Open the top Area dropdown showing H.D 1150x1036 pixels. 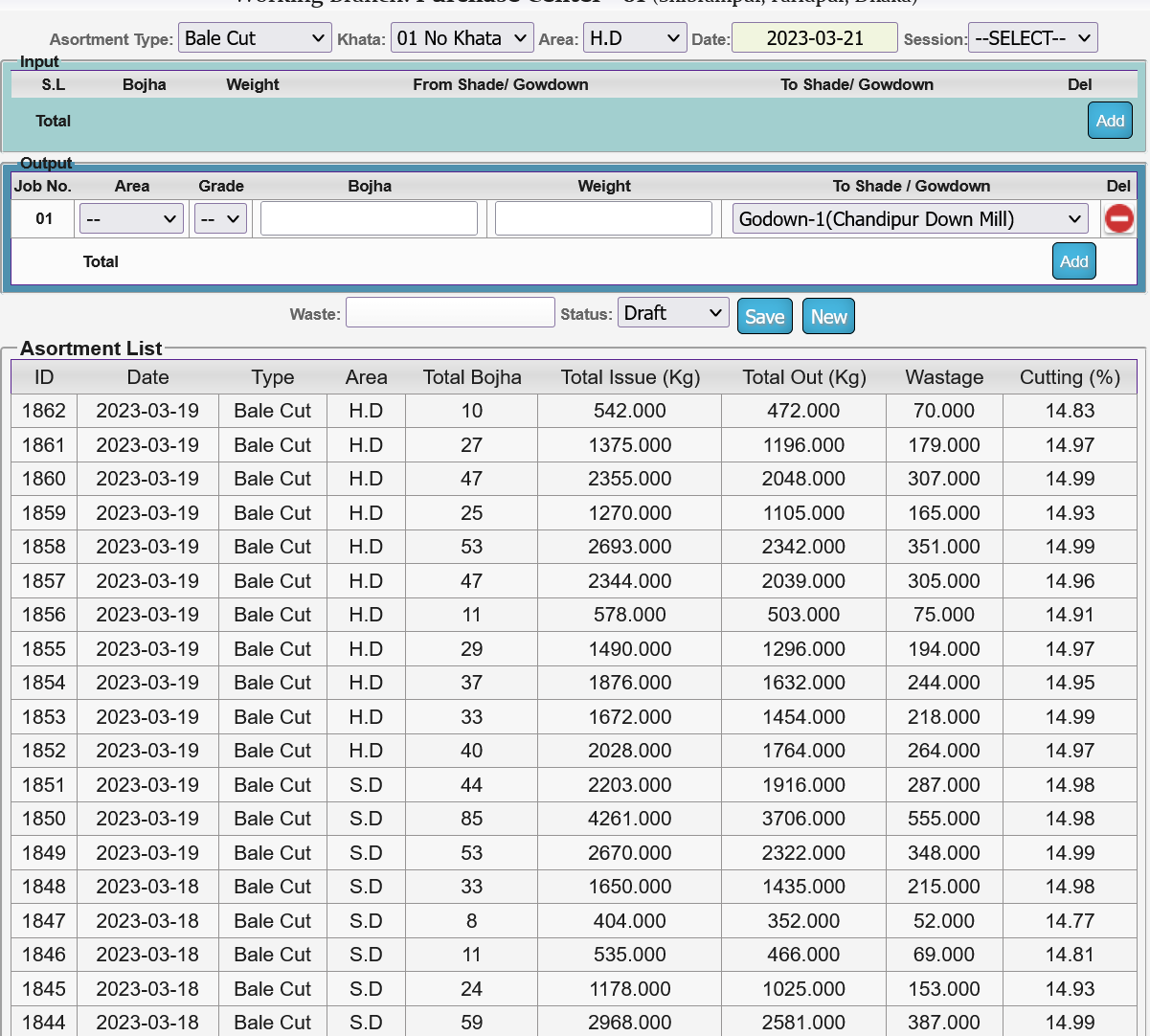click(x=634, y=38)
